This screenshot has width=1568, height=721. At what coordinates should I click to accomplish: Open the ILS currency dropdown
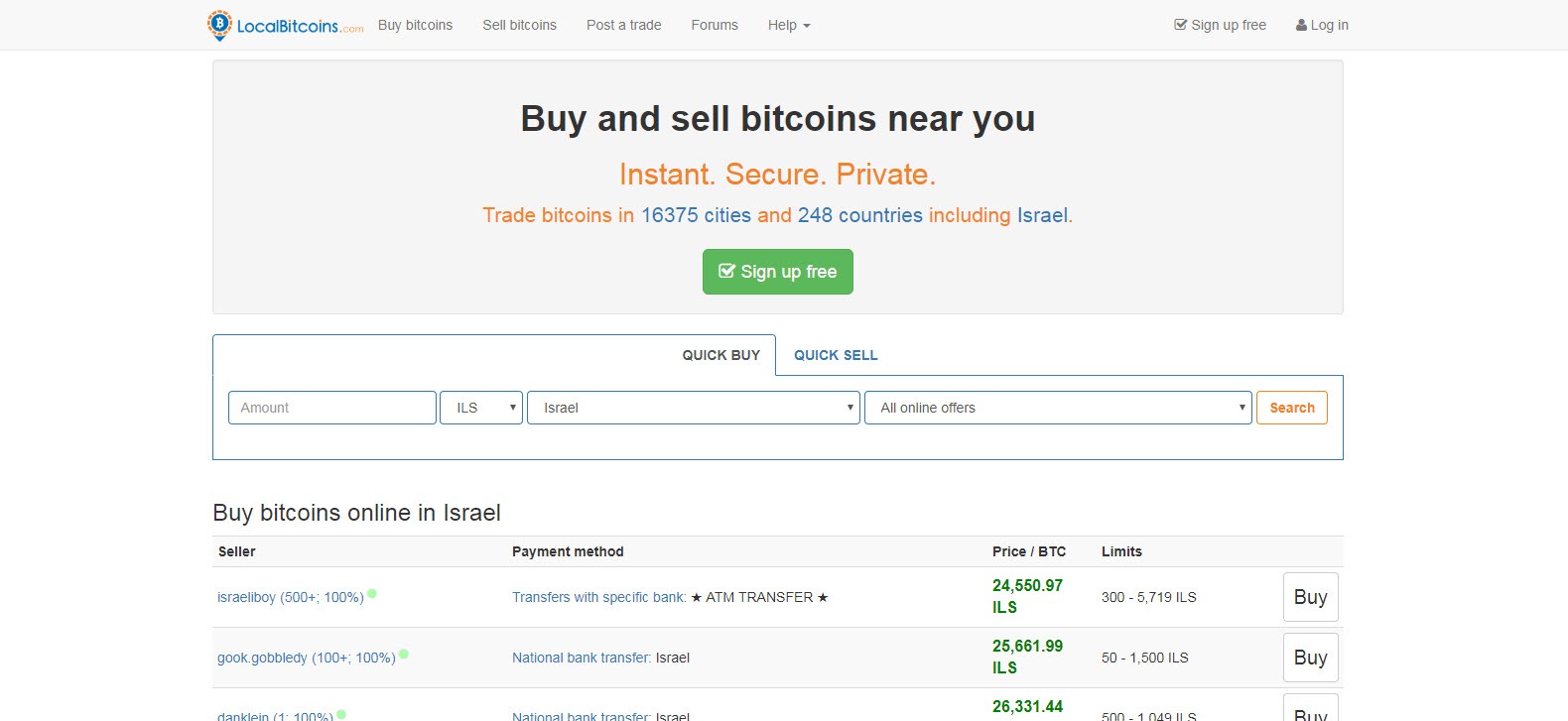481,408
